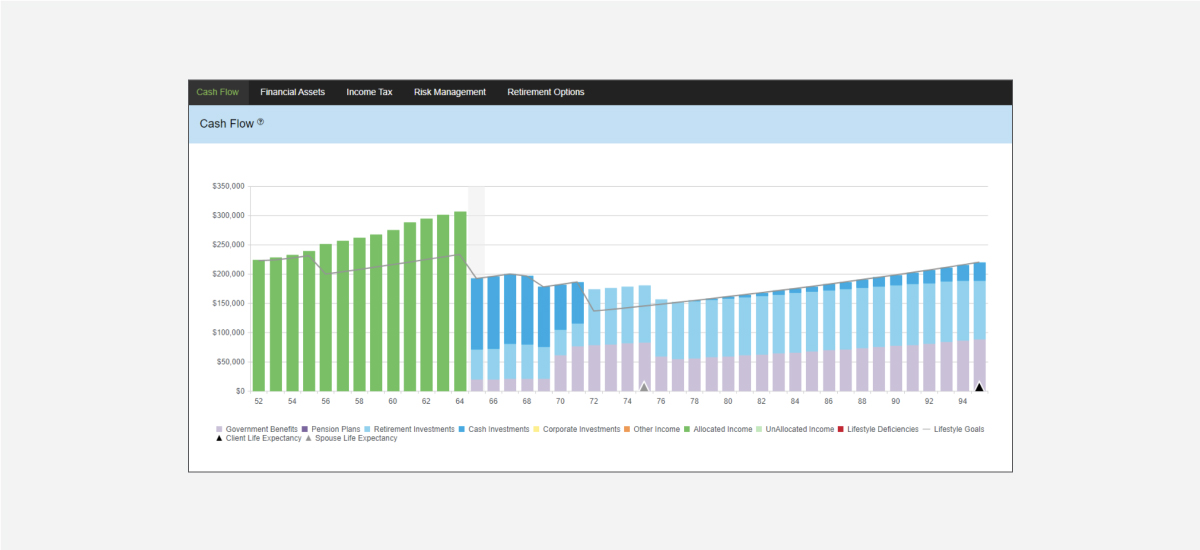Select the Cash Flow tab

pyautogui.click(x=217, y=92)
